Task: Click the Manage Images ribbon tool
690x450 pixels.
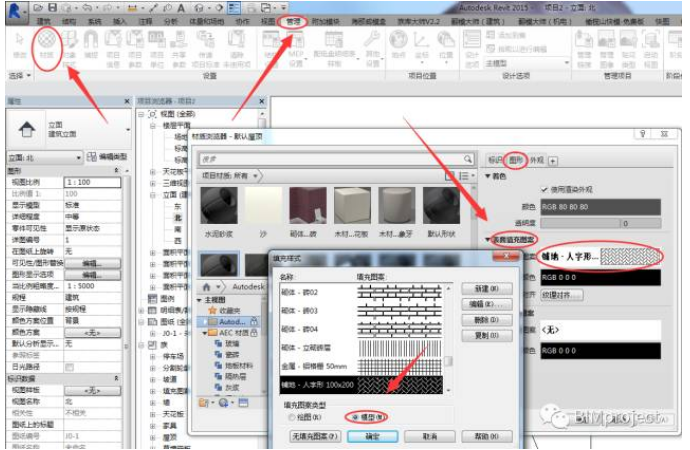Action: click(606, 48)
